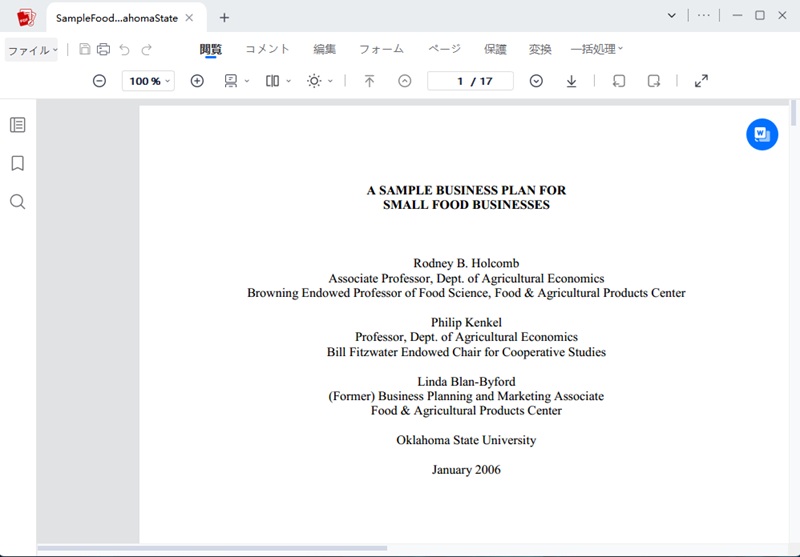Open the more options ellipsis menu
The image size is (800, 557).
tap(704, 15)
